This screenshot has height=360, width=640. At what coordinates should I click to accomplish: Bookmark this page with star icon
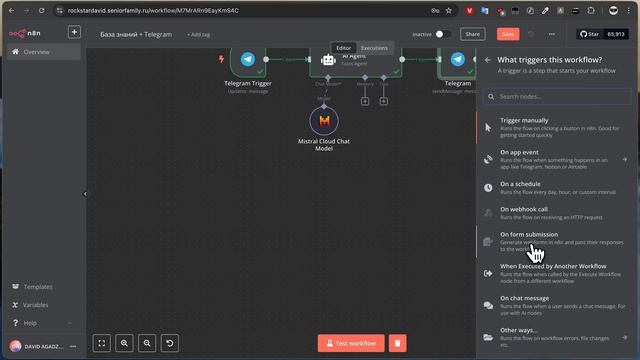449,11
